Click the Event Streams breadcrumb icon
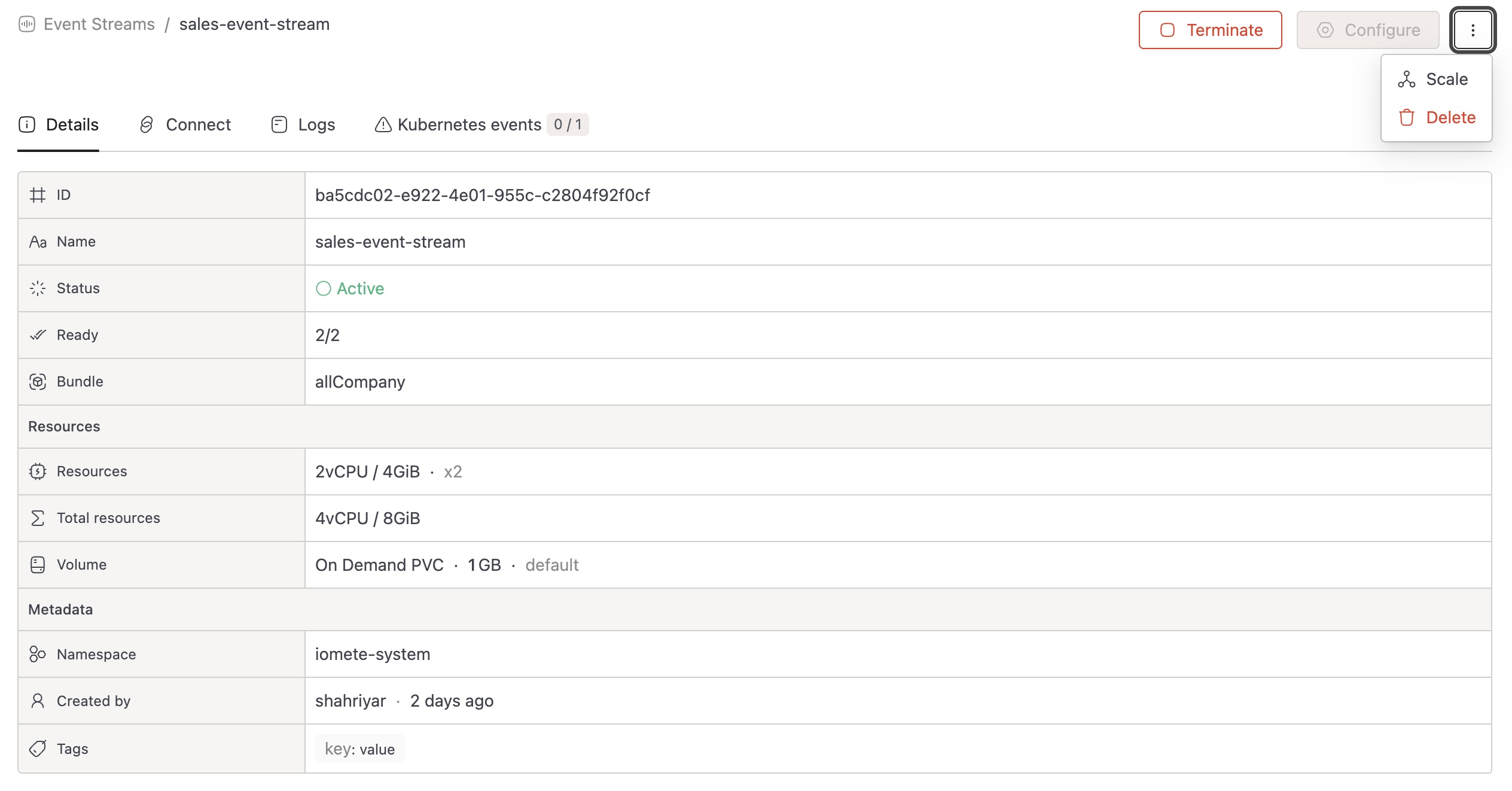 tap(27, 24)
